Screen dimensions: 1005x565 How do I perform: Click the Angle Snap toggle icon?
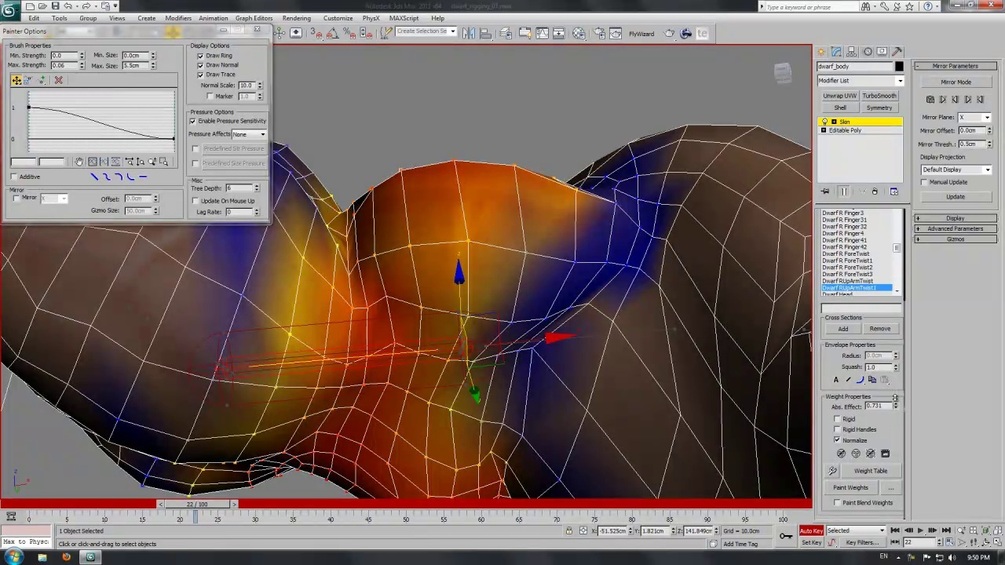[333, 33]
